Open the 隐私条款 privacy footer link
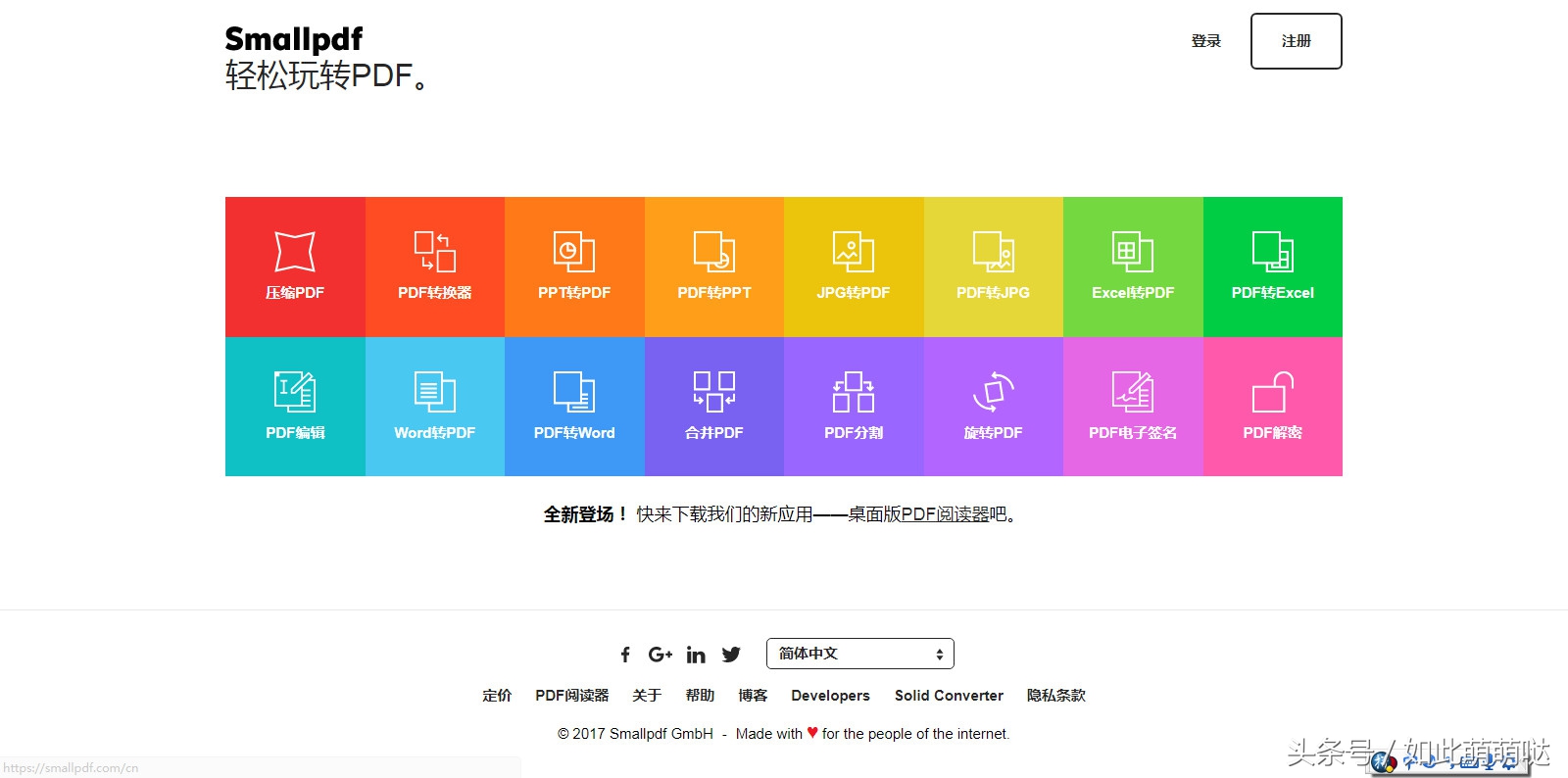The image size is (1568, 778). (x=1056, y=696)
